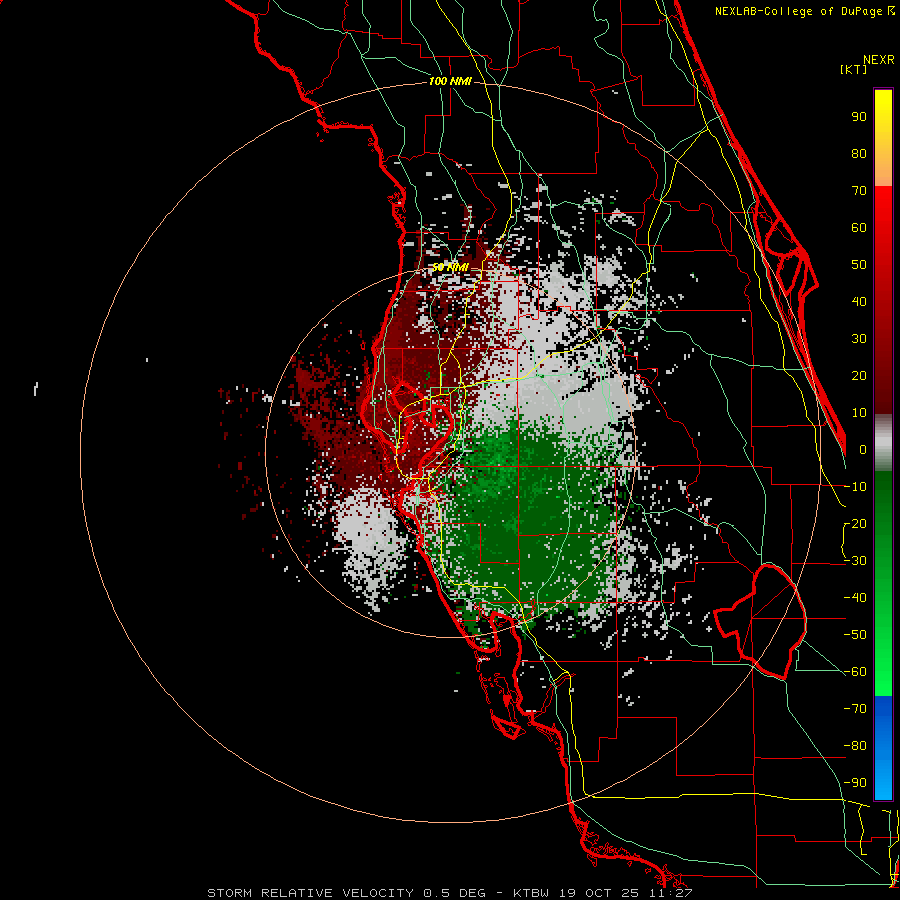Click the -10 knot scale label
This screenshot has height=900, width=900.
[x=855, y=487]
